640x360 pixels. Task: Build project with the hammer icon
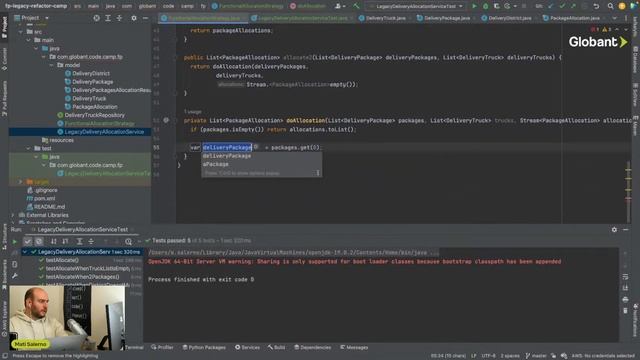356,6
